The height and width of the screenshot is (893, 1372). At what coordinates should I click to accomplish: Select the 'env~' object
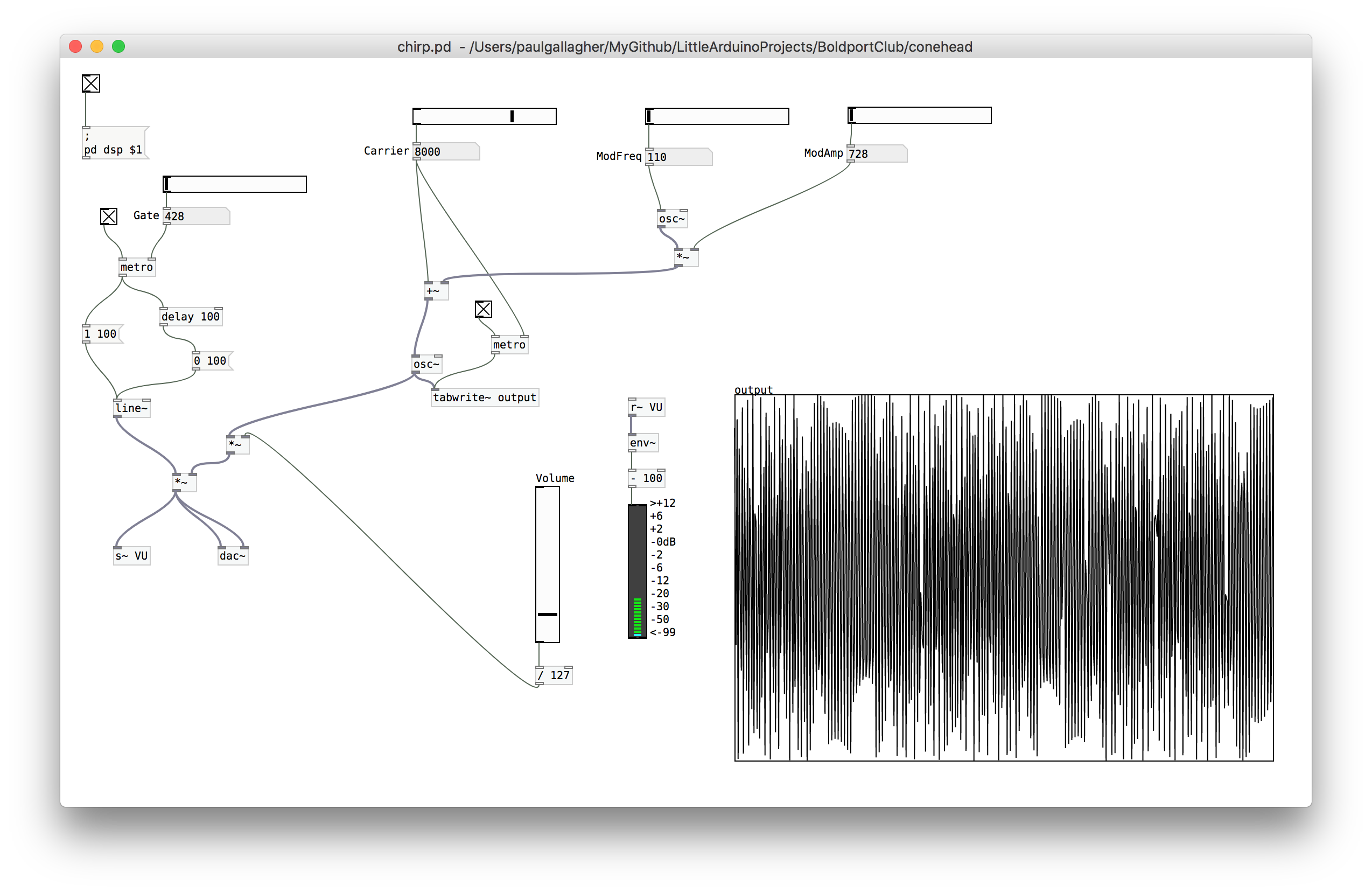pos(643,443)
